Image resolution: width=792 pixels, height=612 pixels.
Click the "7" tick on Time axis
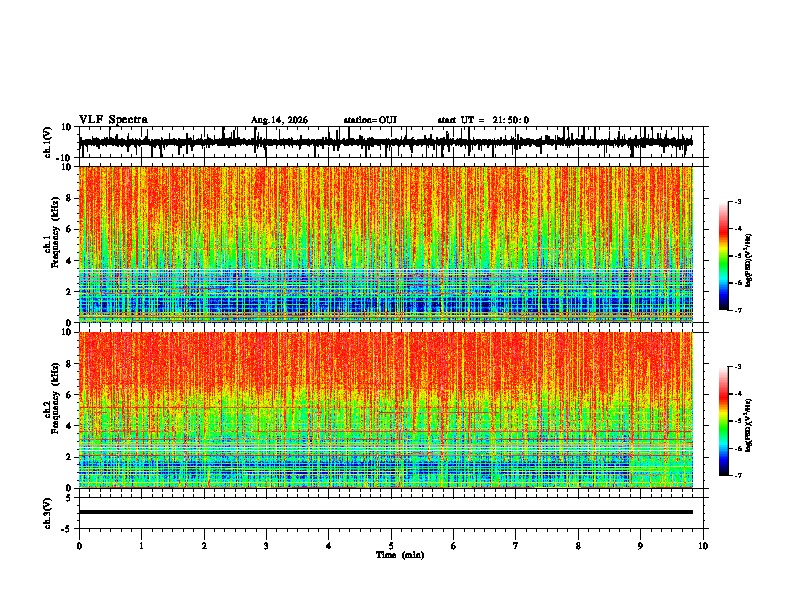point(516,546)
